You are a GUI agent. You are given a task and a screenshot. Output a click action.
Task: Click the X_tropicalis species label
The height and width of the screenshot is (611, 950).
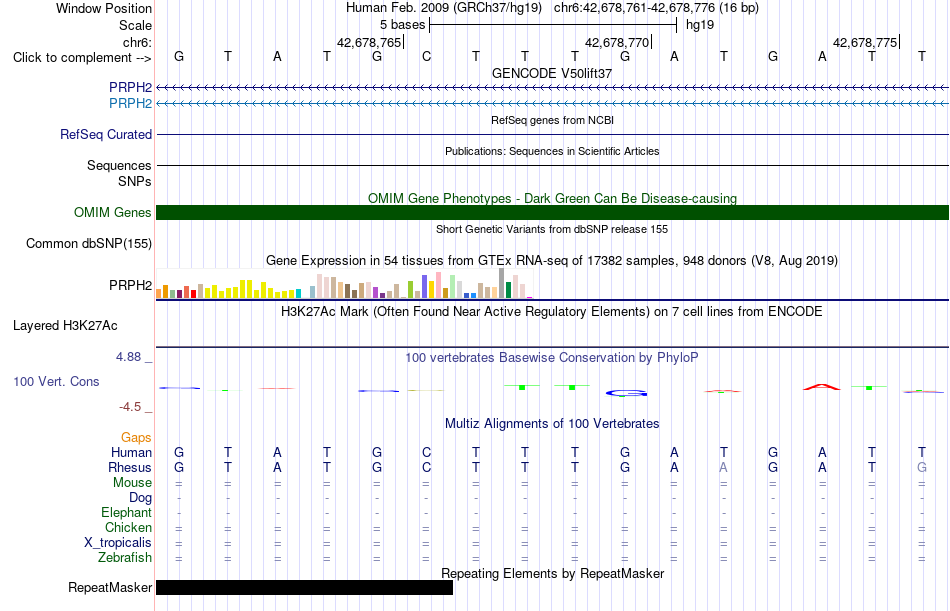[118, 543]
